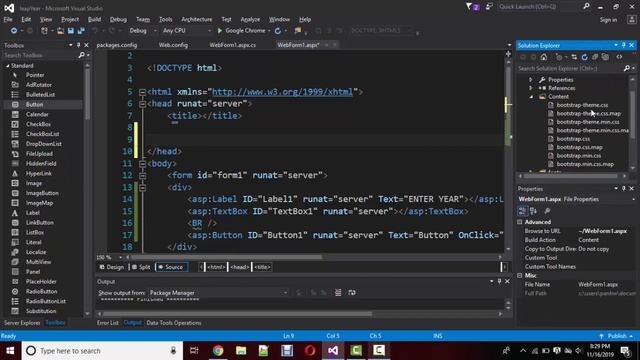Image resolution: width=640 pixels, height=360 pixels.
Task: Click the Save All icon in toolbar
Action: pos(81,31)
